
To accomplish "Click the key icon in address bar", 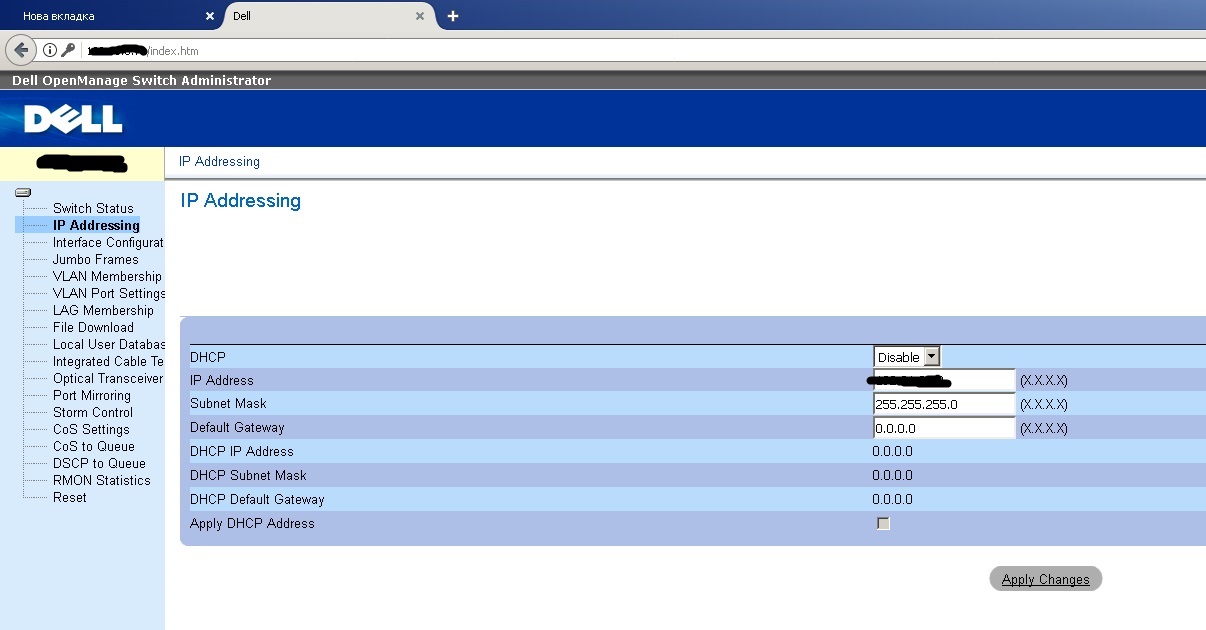I will pos(68,50).
